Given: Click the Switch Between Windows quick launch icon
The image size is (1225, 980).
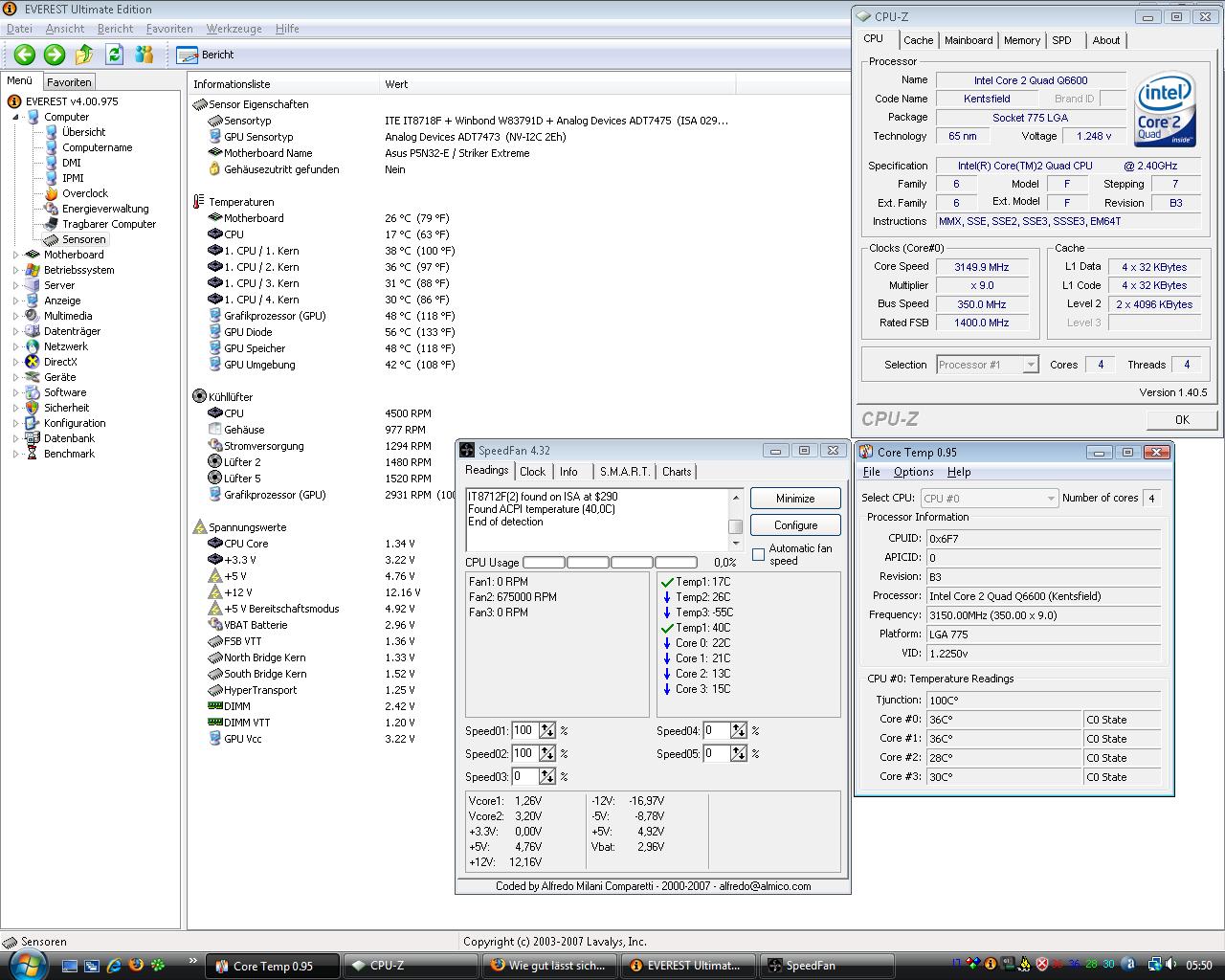Looking at the screenshot, I should point(91,966).
